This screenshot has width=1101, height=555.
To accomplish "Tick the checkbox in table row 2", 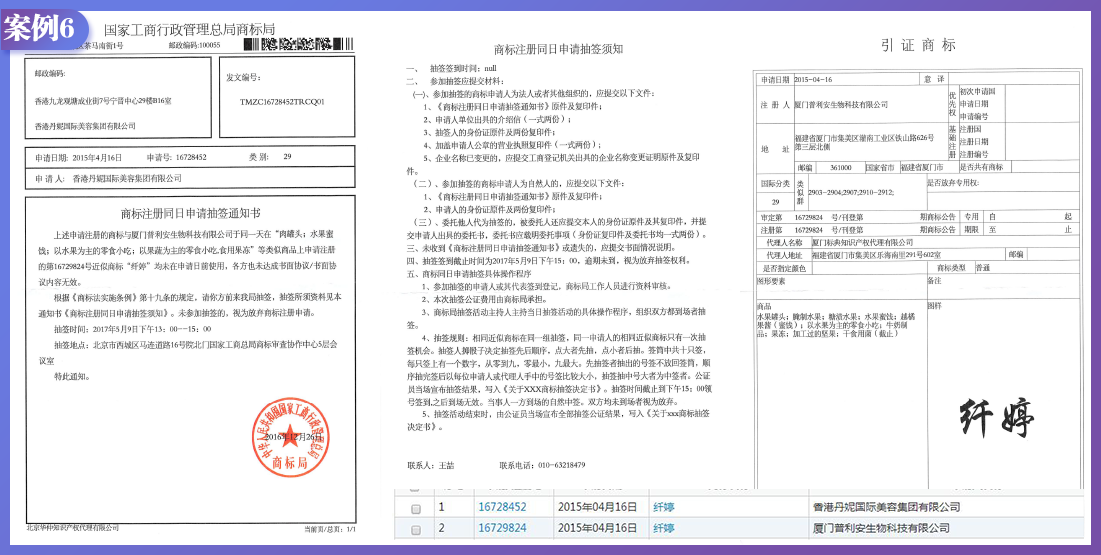I will pos(415,529).
